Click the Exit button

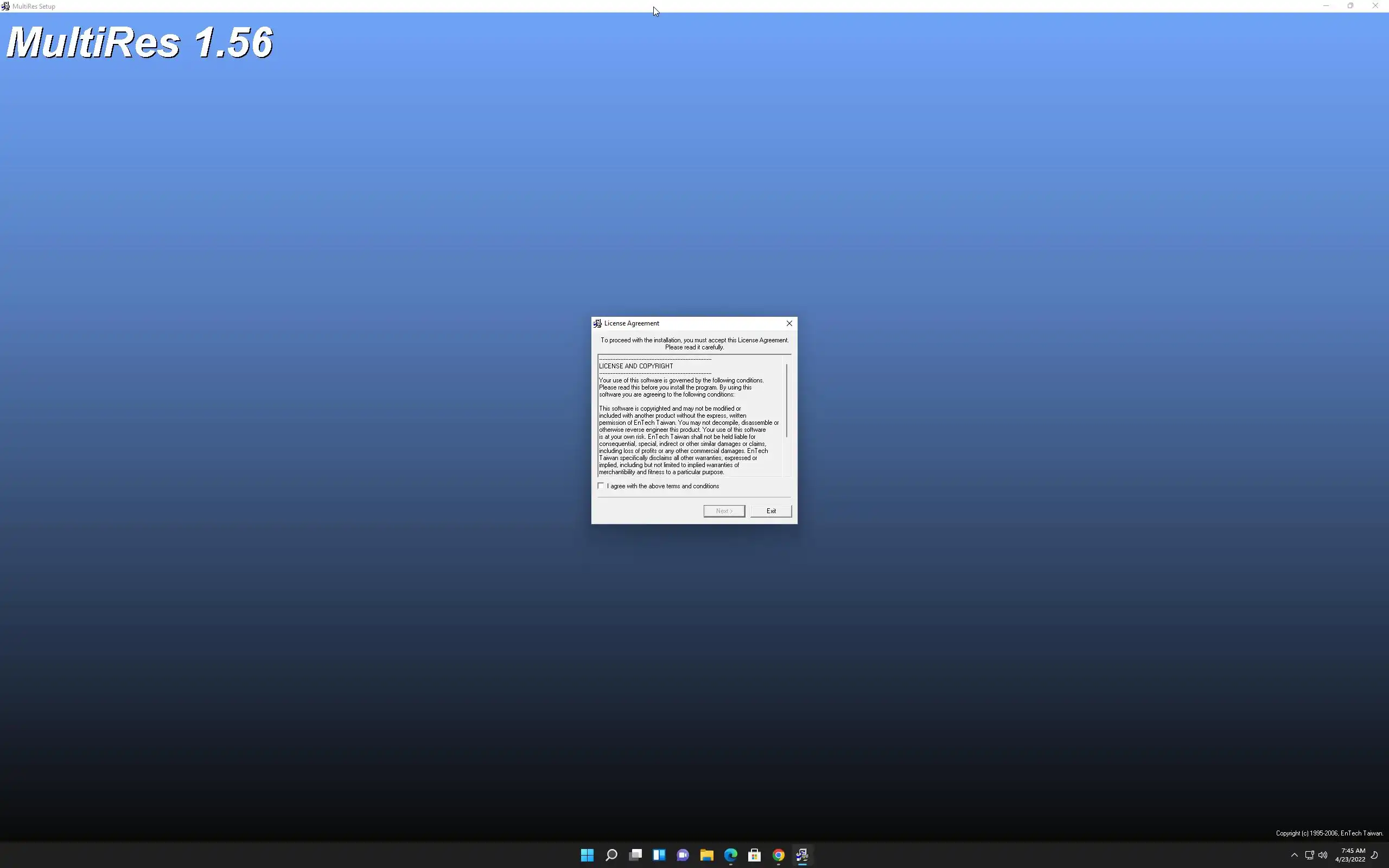click(770, 511)
